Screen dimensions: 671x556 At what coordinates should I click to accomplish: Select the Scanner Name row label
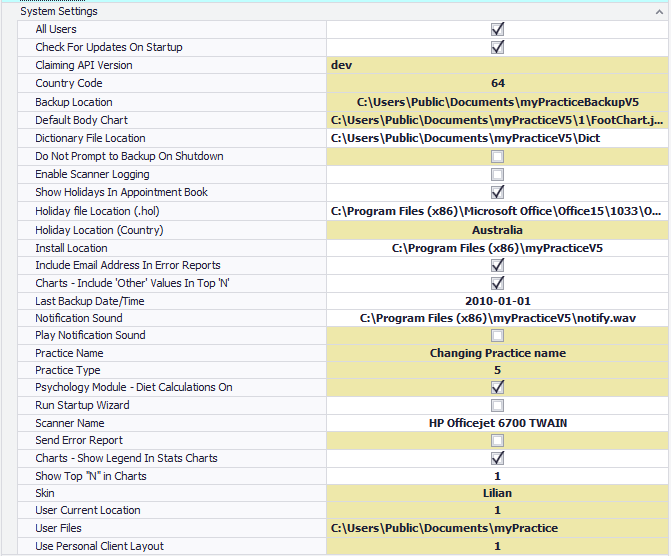pos(70,423)
